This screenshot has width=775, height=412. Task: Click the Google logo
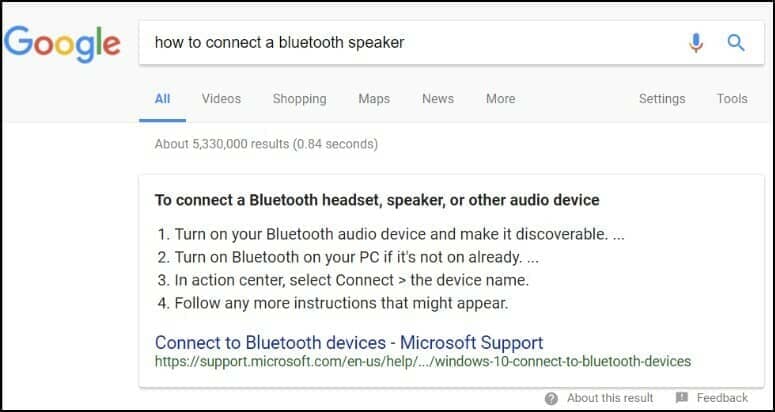click(62, 44)
